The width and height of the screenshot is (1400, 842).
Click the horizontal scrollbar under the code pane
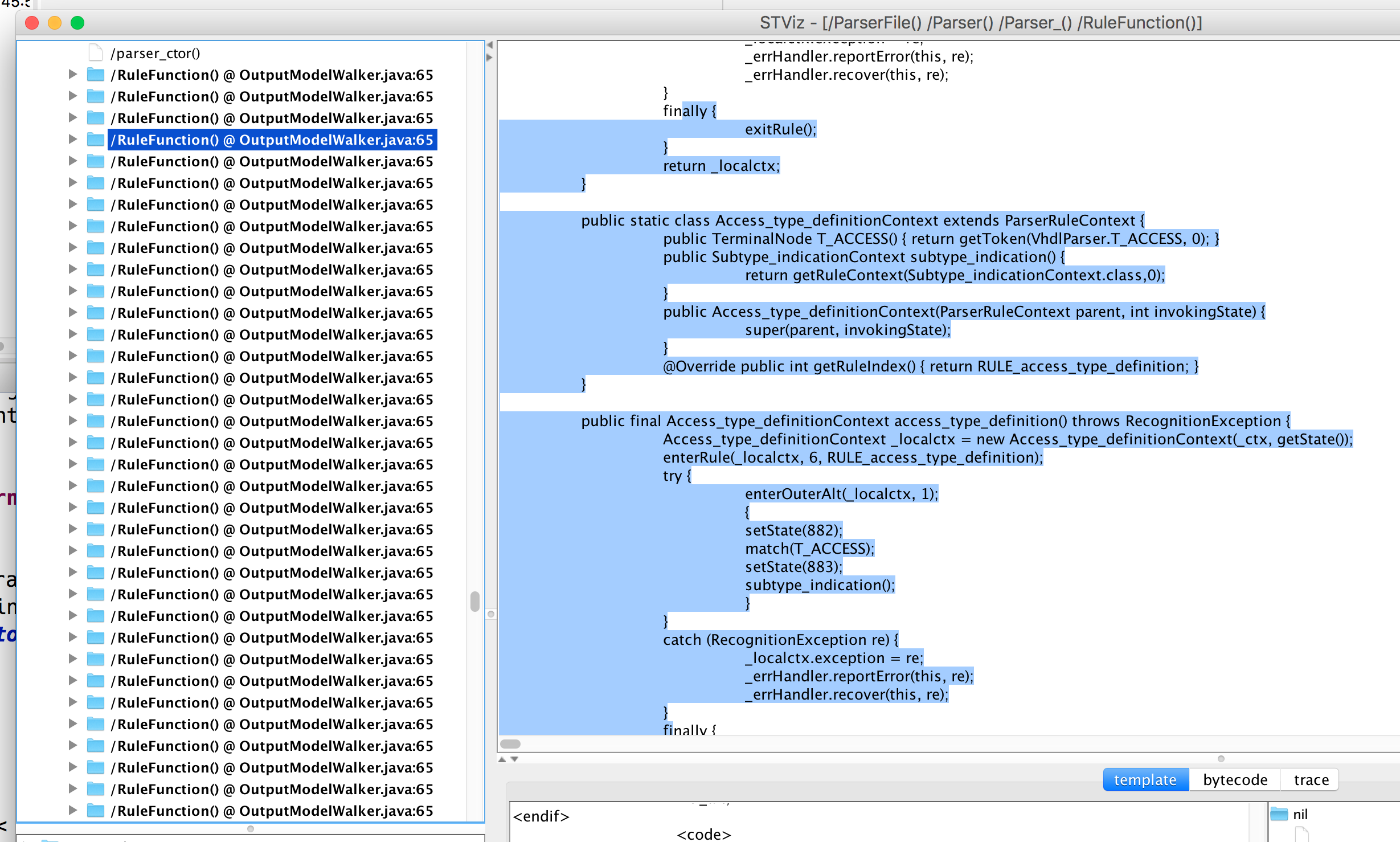click(x=511, y=743)
